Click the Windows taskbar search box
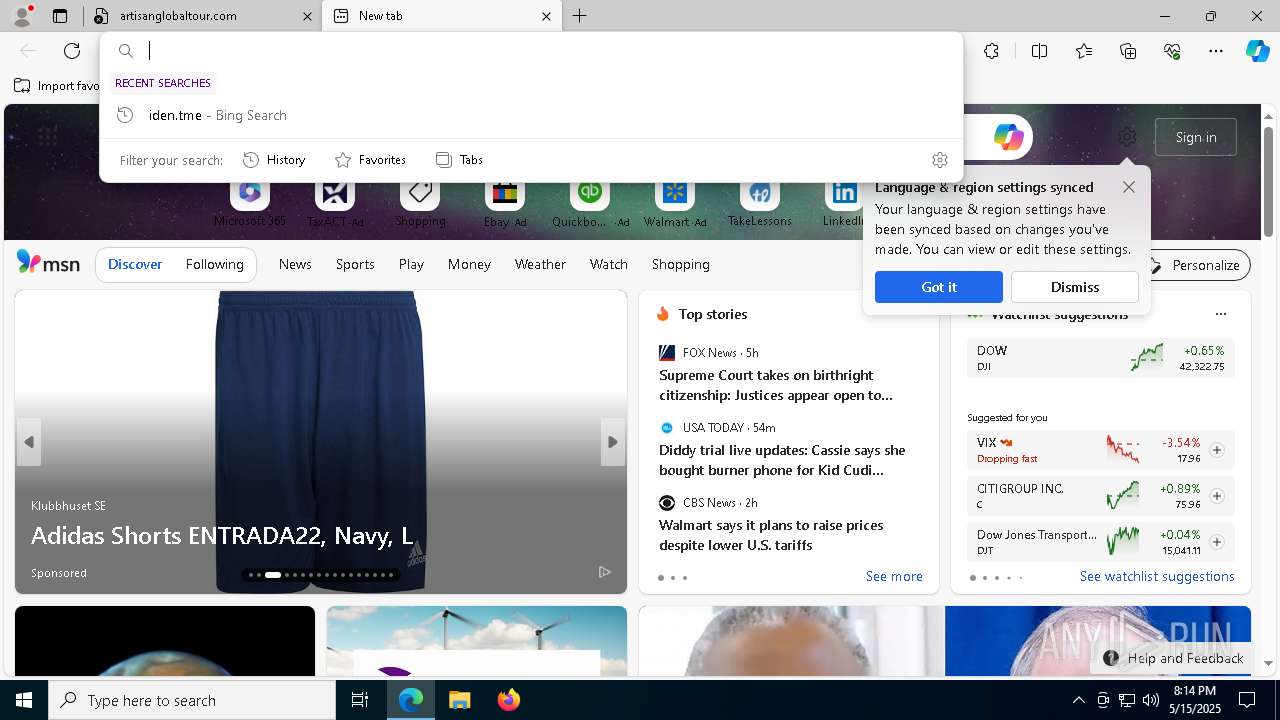Screen dimensions: 1280x720 click(x=192, y=700)
